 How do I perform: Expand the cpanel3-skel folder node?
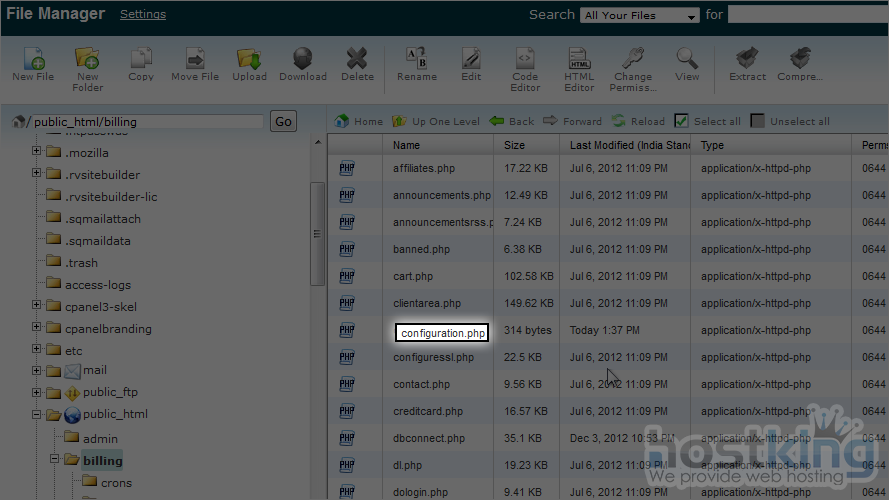click(37, 306)
